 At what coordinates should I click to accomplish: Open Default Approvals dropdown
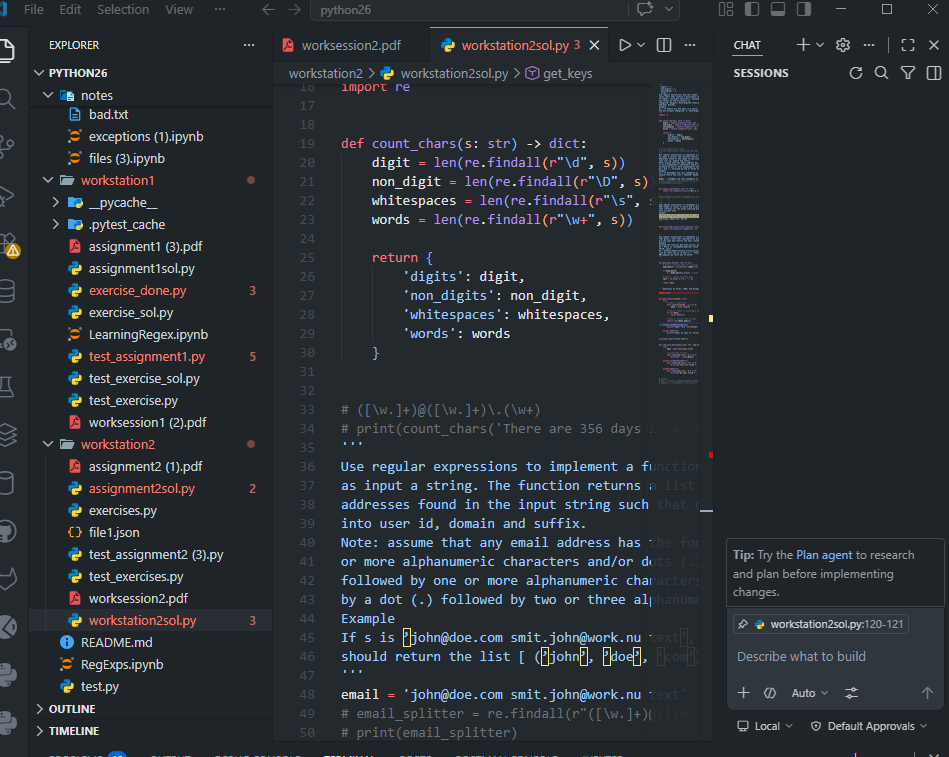(x=869, y=726)
